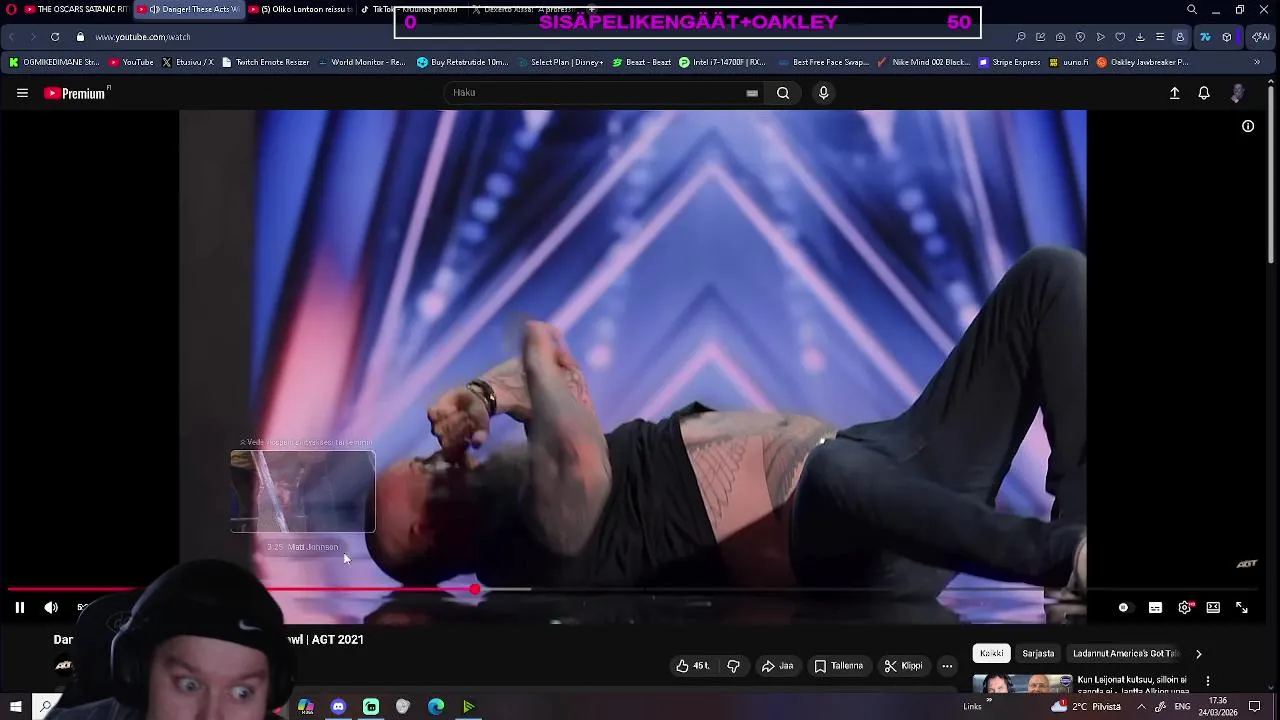Select the Kaikki filter chip
This screenshot has height=720, width=1280.
[x=992, y=653]
